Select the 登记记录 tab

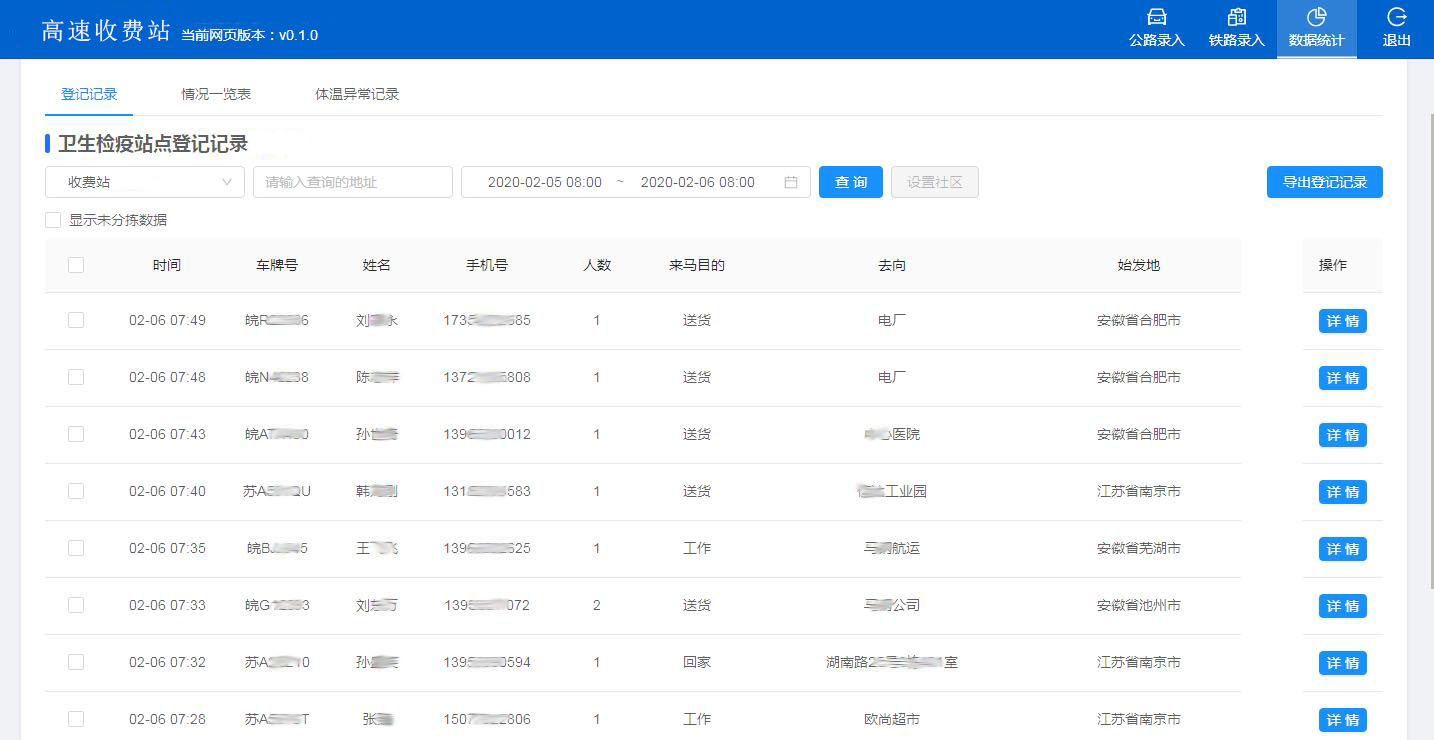pyautogui.click(x=89, y=94)
